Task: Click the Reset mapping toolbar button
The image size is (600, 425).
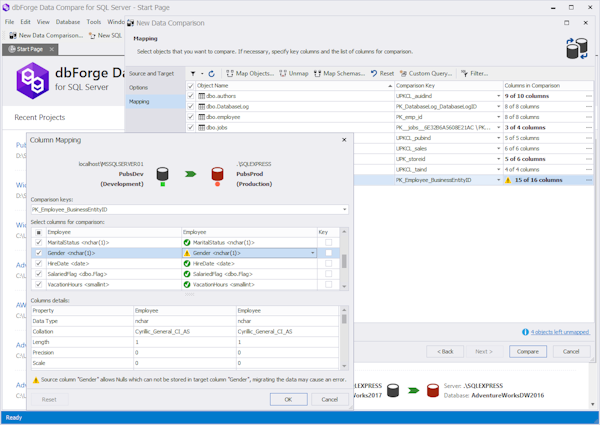Action: [382, 73]
